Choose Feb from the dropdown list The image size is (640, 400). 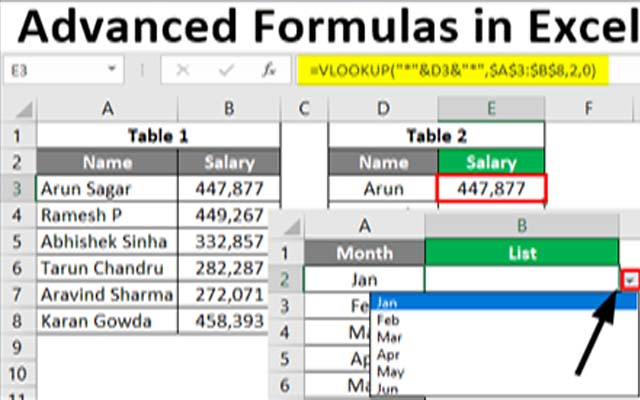(x=503, y=320)
